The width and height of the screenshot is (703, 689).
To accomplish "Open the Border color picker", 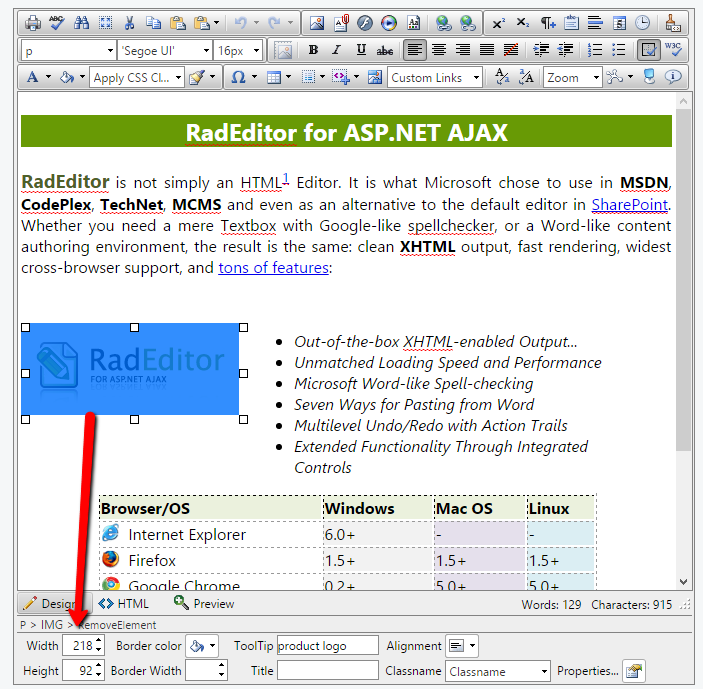I will click(202, 646).
